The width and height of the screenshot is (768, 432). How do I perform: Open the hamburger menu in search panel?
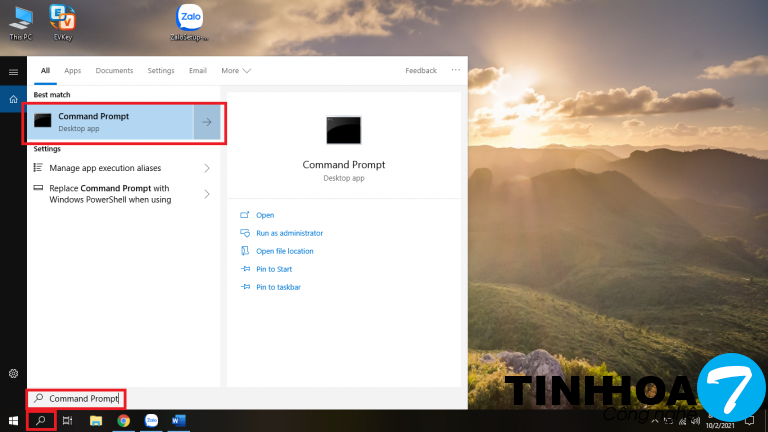tap(13, 72)
